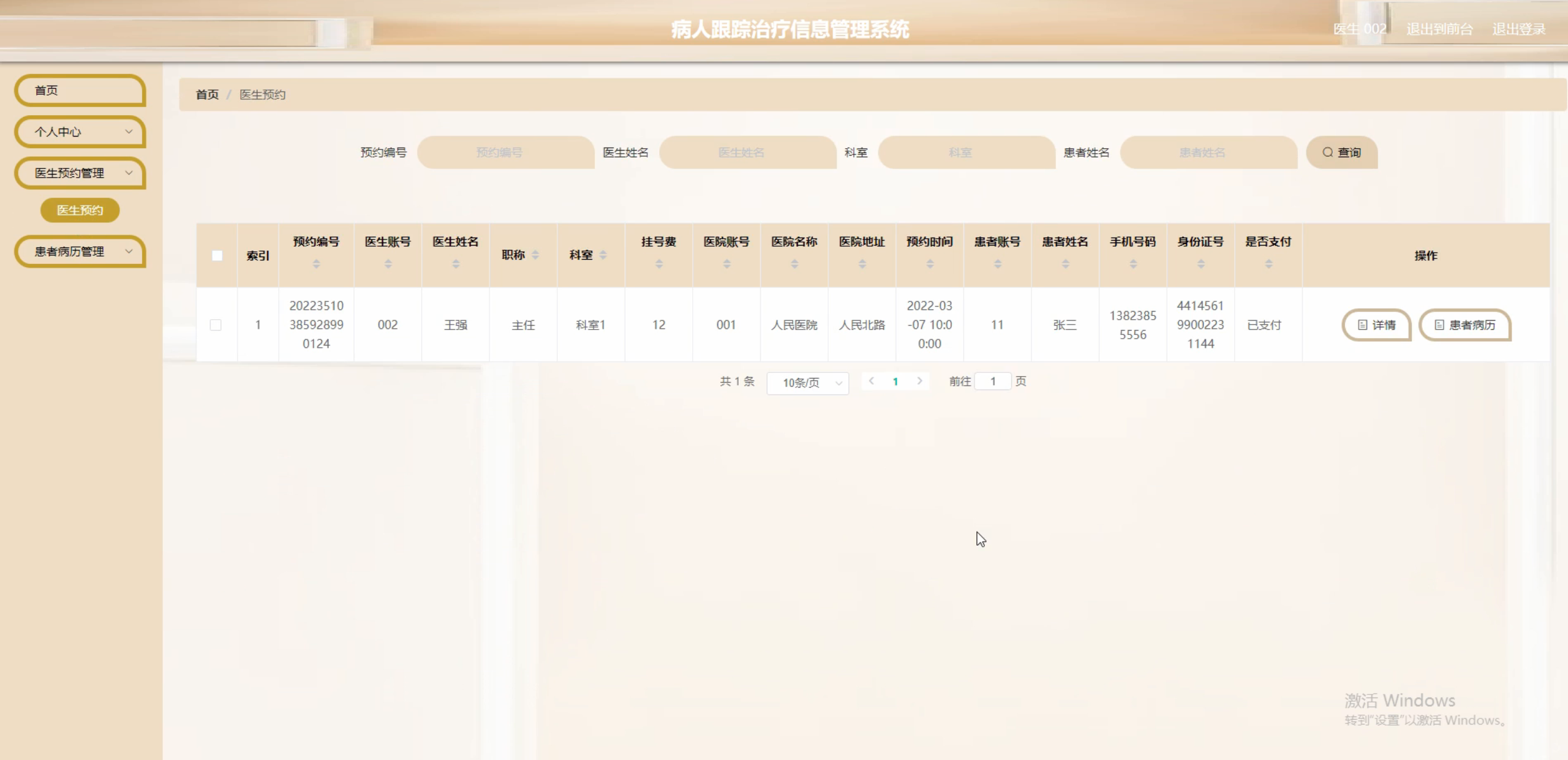This screenshot has height=760, width=1568.
Task: Click sort arrows under 预约编号 column
Action: coord(316,264)
